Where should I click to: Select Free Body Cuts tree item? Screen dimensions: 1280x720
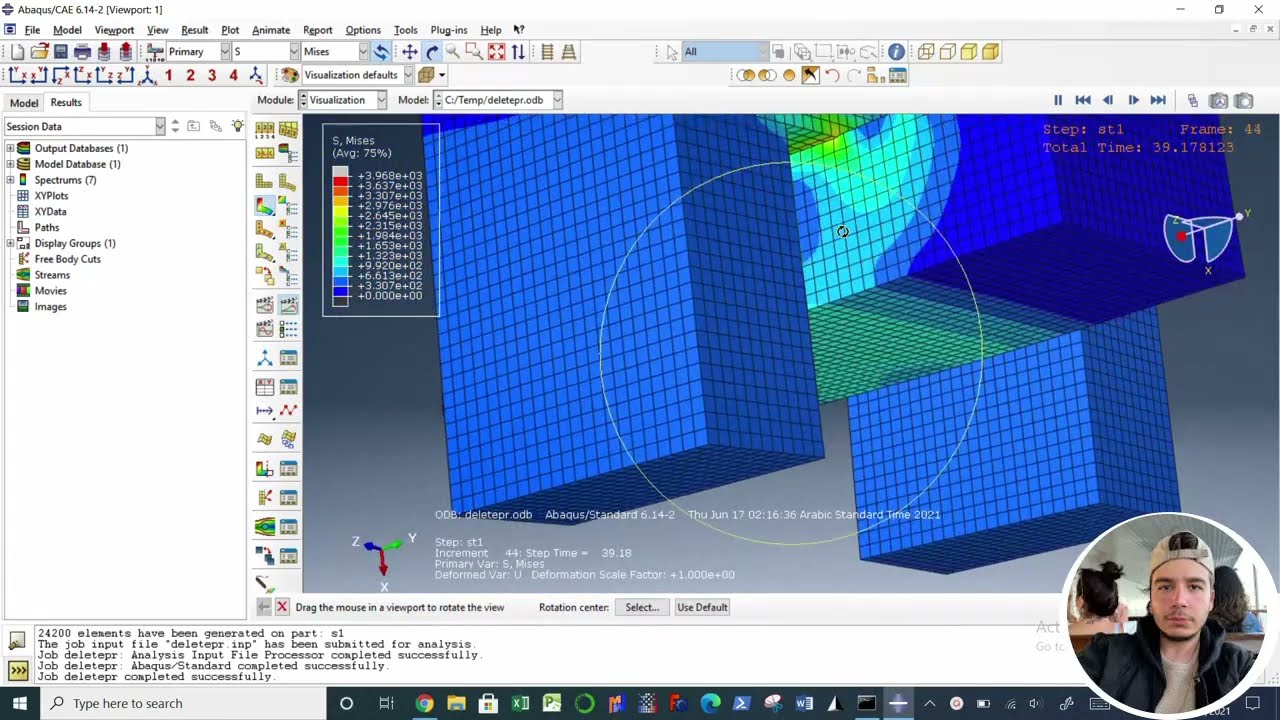click(x=67, y=259)
